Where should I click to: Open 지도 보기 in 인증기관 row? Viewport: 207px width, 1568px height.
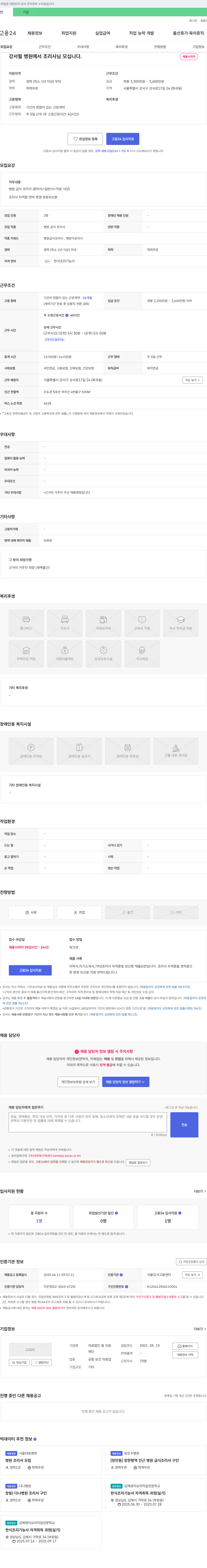[192, 1275]
